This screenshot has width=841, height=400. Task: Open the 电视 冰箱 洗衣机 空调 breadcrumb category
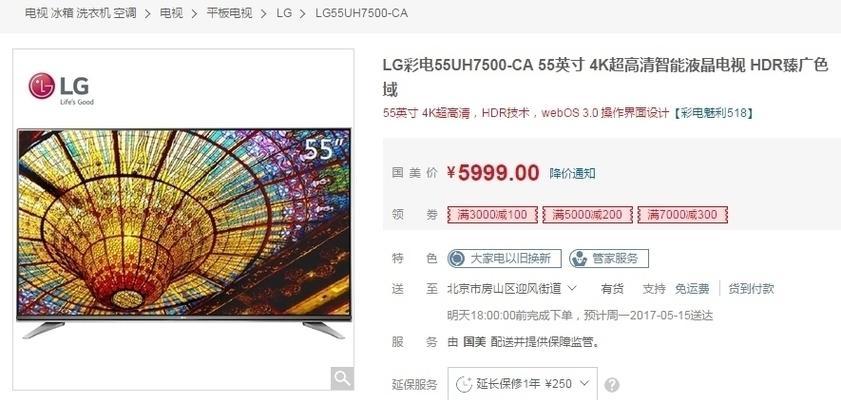[80, 13]
